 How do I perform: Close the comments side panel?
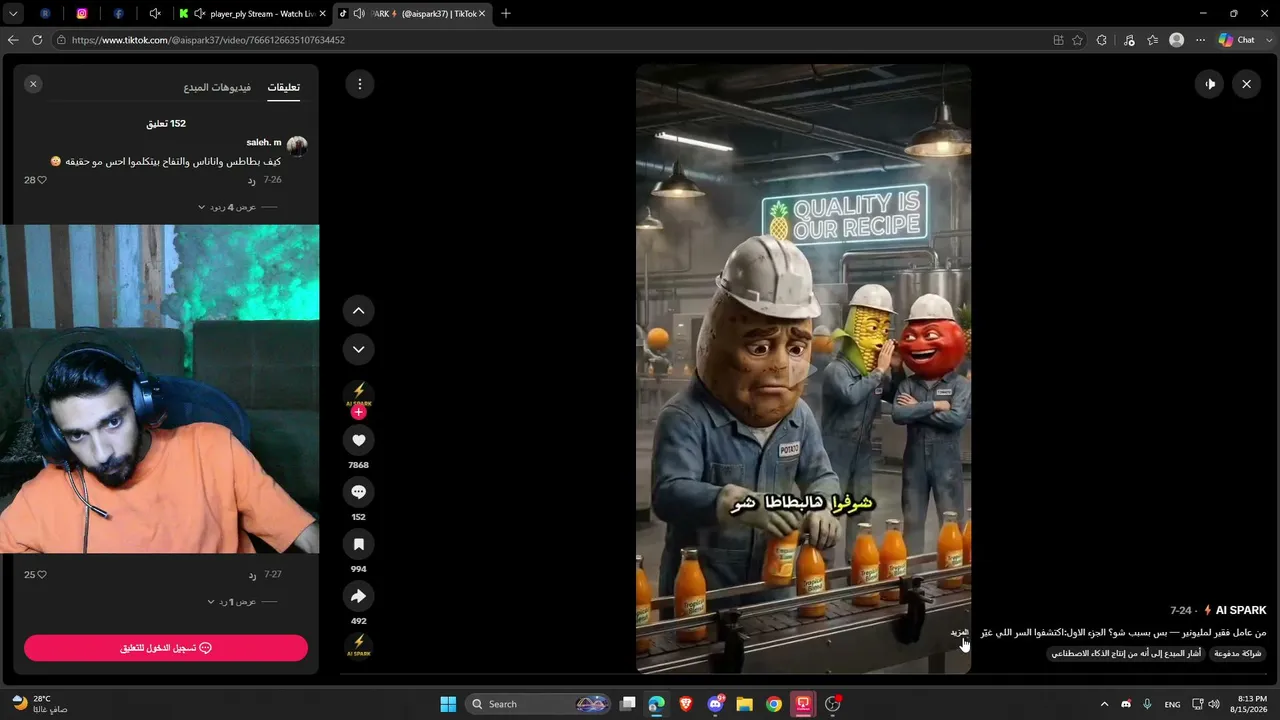pos(33,84)
